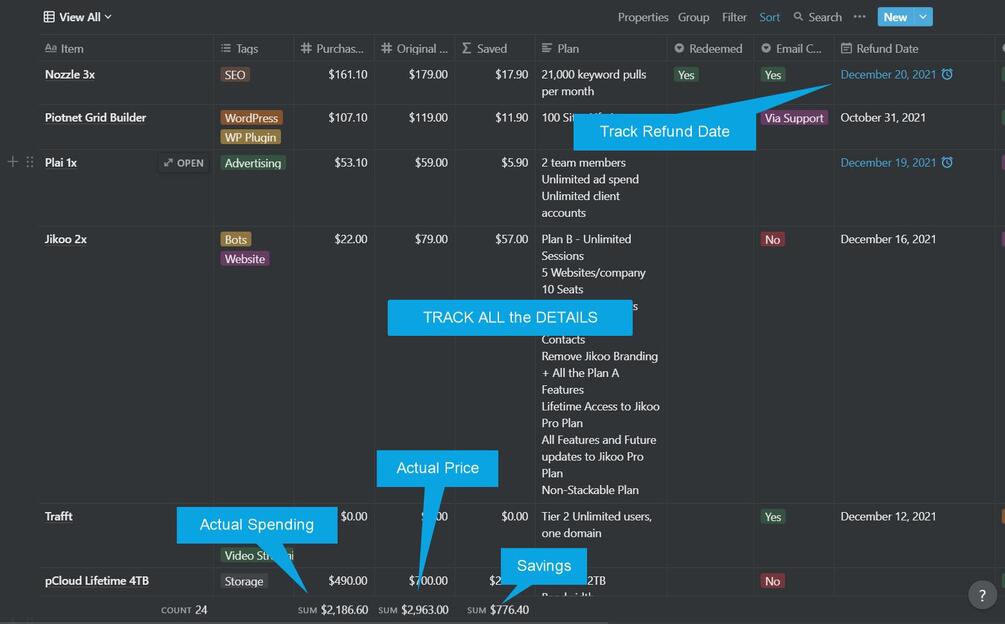1005x624 pixels.
Task: Click the $161.10 purchase price cell
Action: (347, 74)
